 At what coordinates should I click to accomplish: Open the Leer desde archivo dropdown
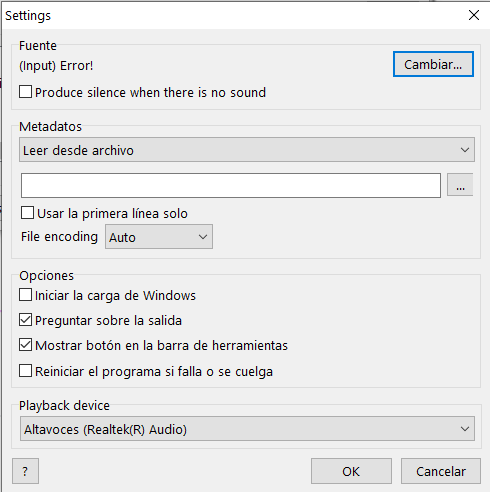point(247,150)
